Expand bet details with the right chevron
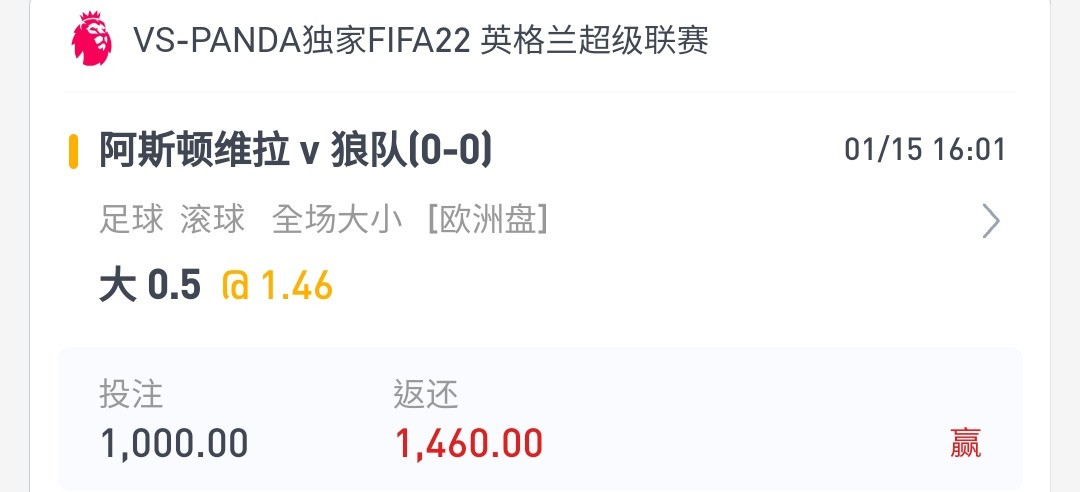Screen dimensions: 1080x492 990,221
